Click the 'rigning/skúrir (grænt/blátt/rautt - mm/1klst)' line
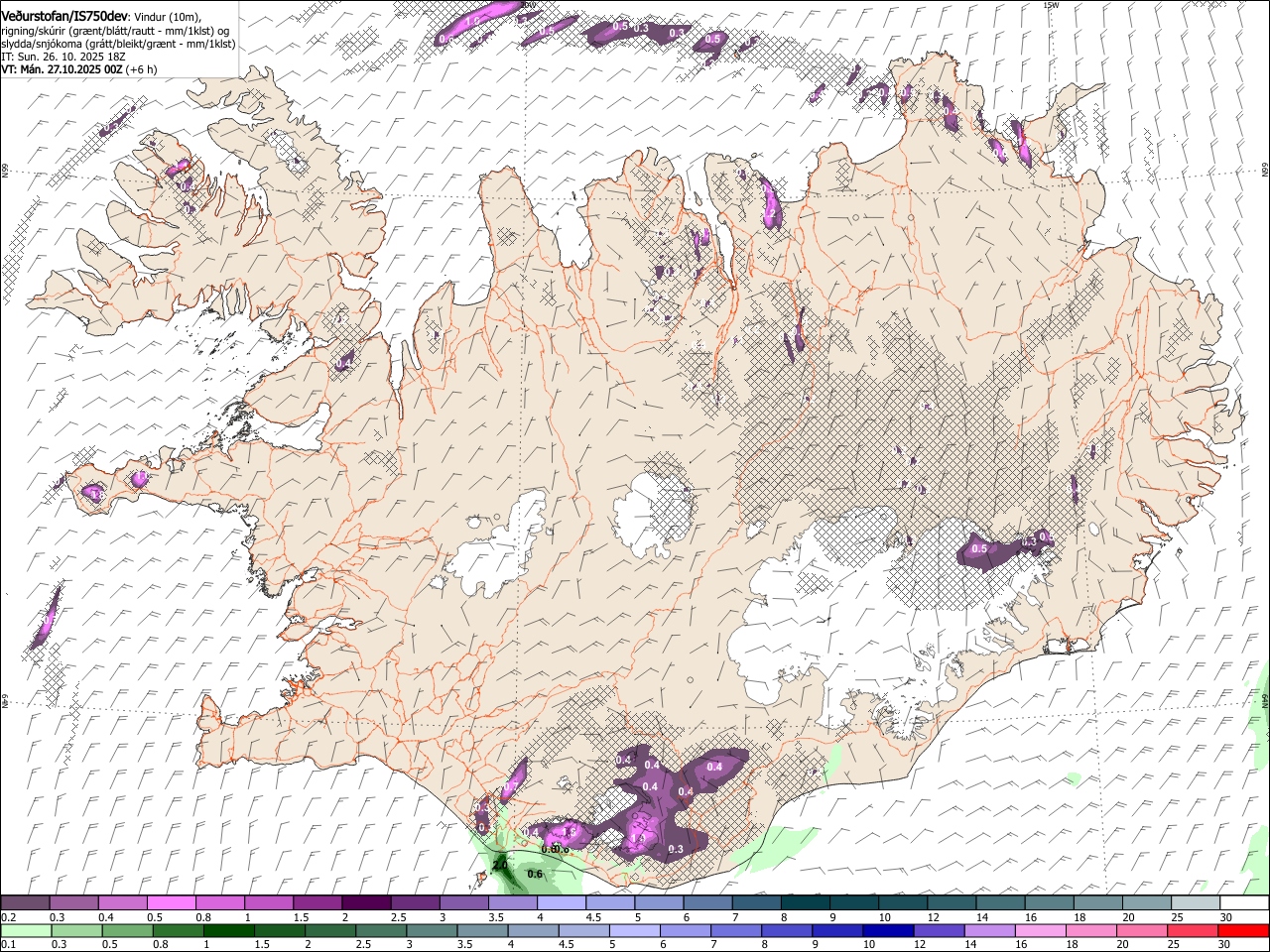 (107, 31)
